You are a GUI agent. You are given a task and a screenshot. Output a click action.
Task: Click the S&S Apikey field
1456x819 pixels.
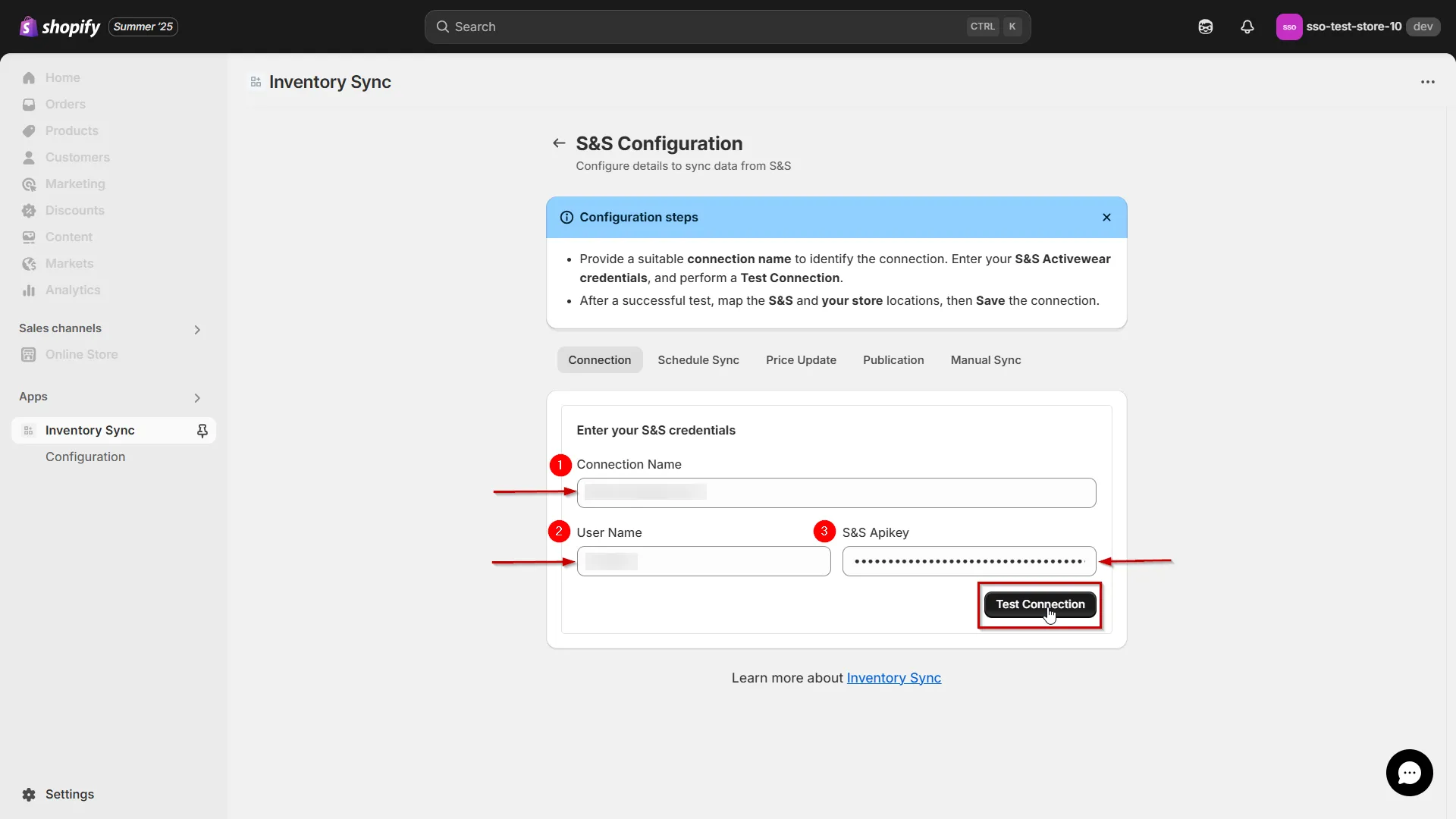tap(969, 561)
